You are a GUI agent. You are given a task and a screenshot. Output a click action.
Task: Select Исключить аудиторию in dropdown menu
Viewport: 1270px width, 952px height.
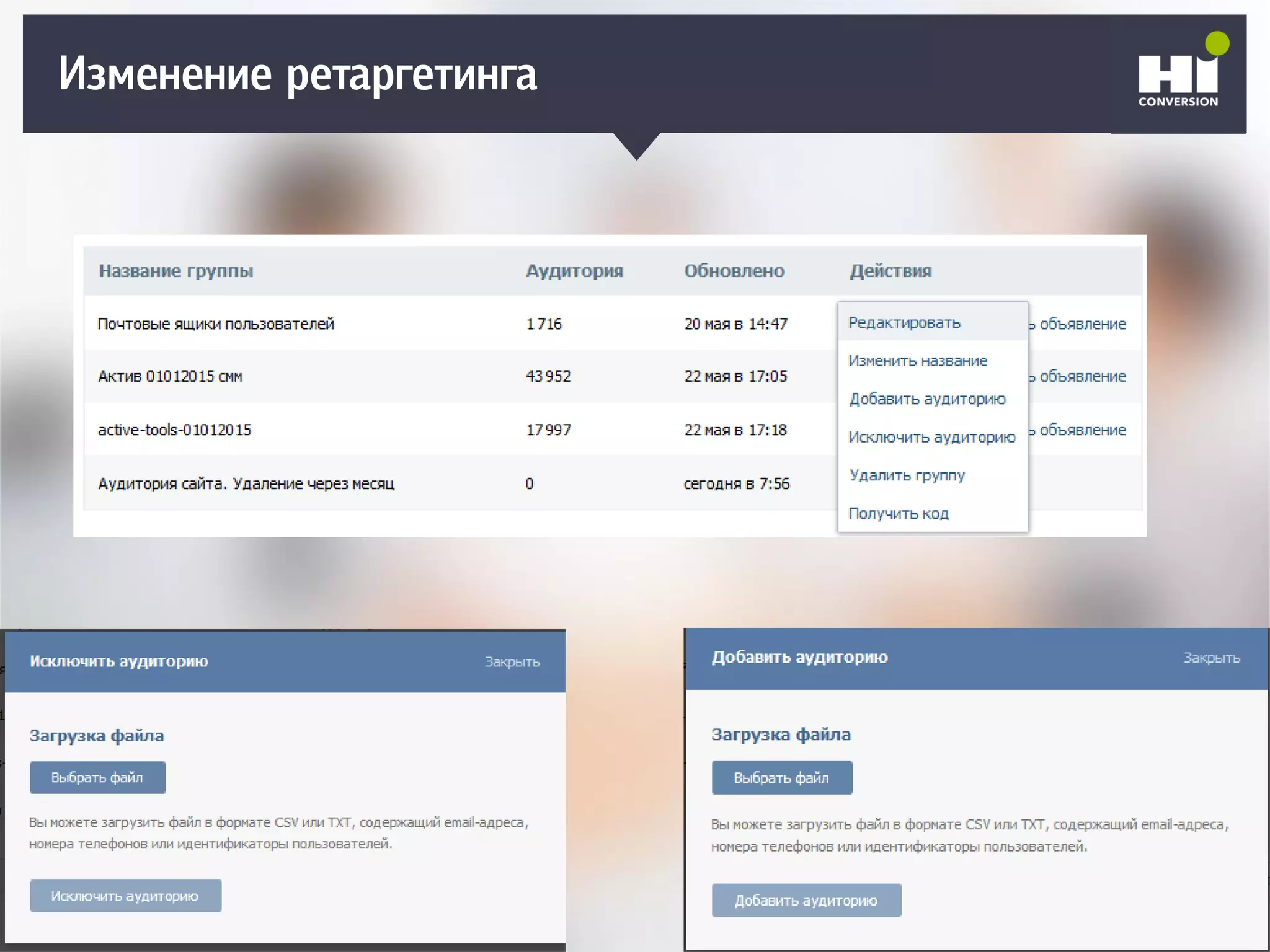coord(932,437)
